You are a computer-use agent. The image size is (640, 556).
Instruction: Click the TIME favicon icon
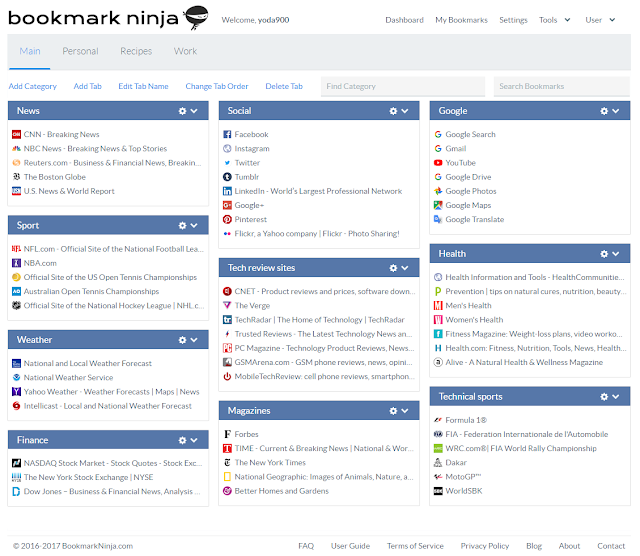tap(227, 448)
